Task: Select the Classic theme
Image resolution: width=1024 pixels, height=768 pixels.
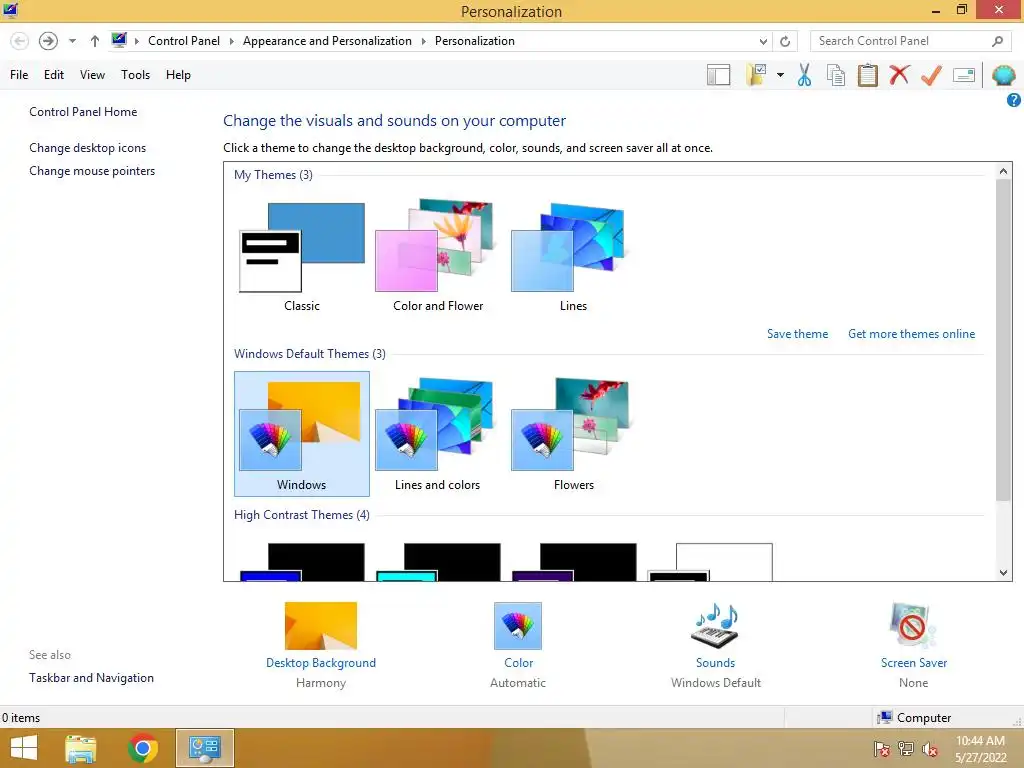Action: [x=302, y=257]
